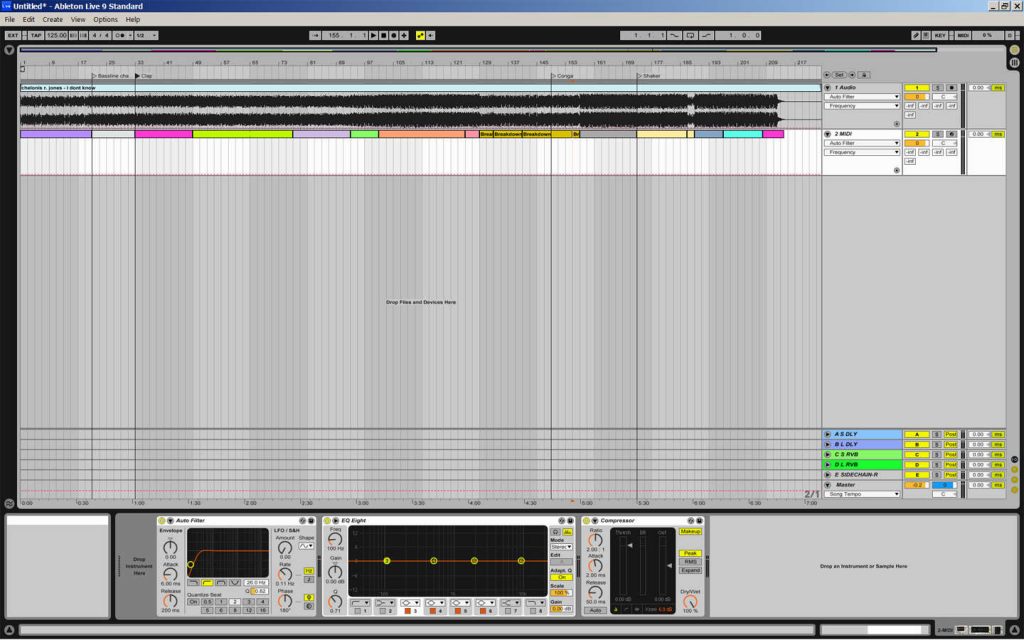Enable Makeup gain in the Compressor
The image size is (1024, 640).
[690, 532]
